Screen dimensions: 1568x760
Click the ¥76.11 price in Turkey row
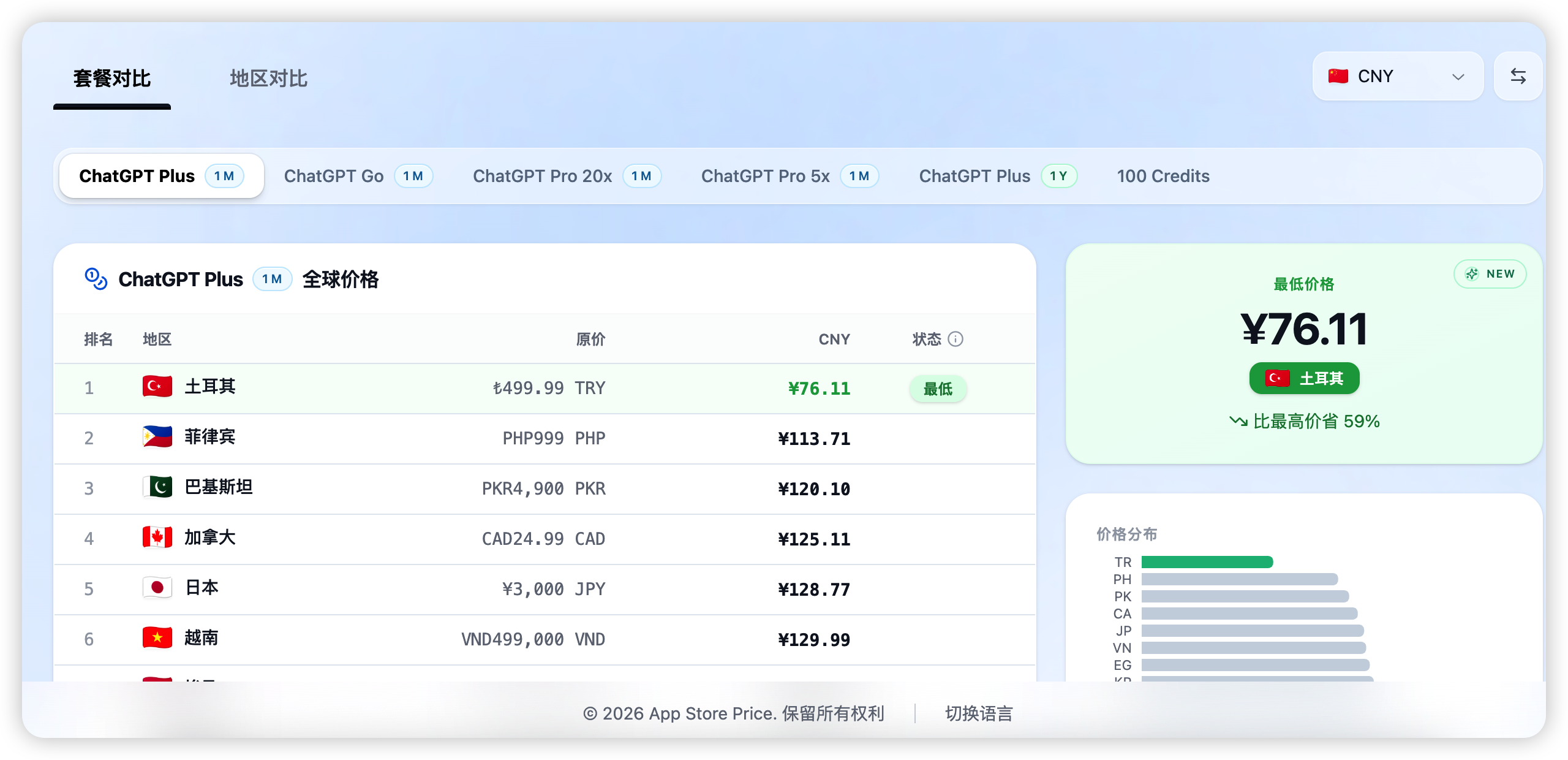pos(819,389)
